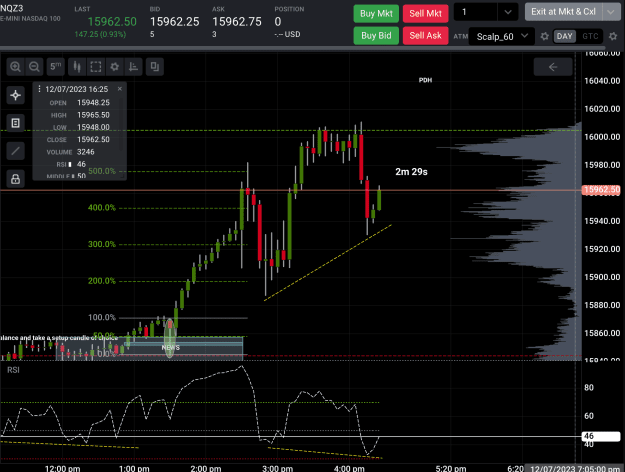Screen dimensions: 625x472
Task: Open the Scalp_60 ATM strategy dropdown
Action: click(x=502, y=36)
